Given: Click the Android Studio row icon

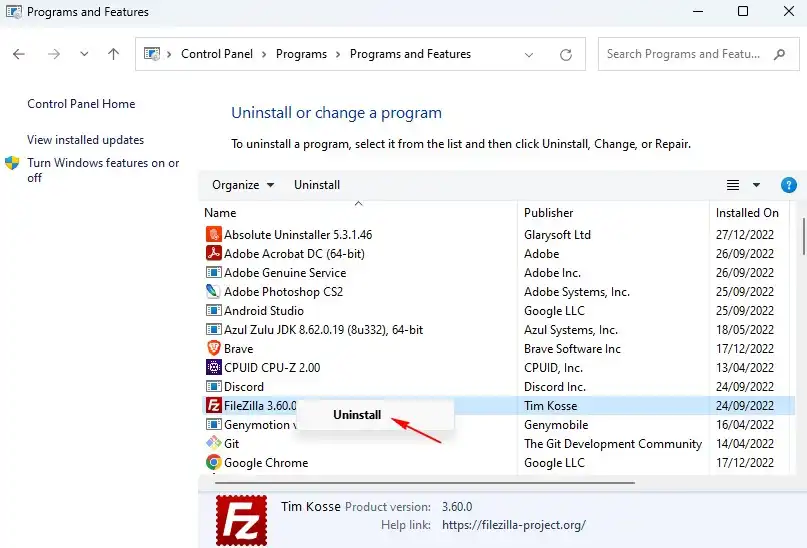Looking at the screenshot, I should click(214, 311).
